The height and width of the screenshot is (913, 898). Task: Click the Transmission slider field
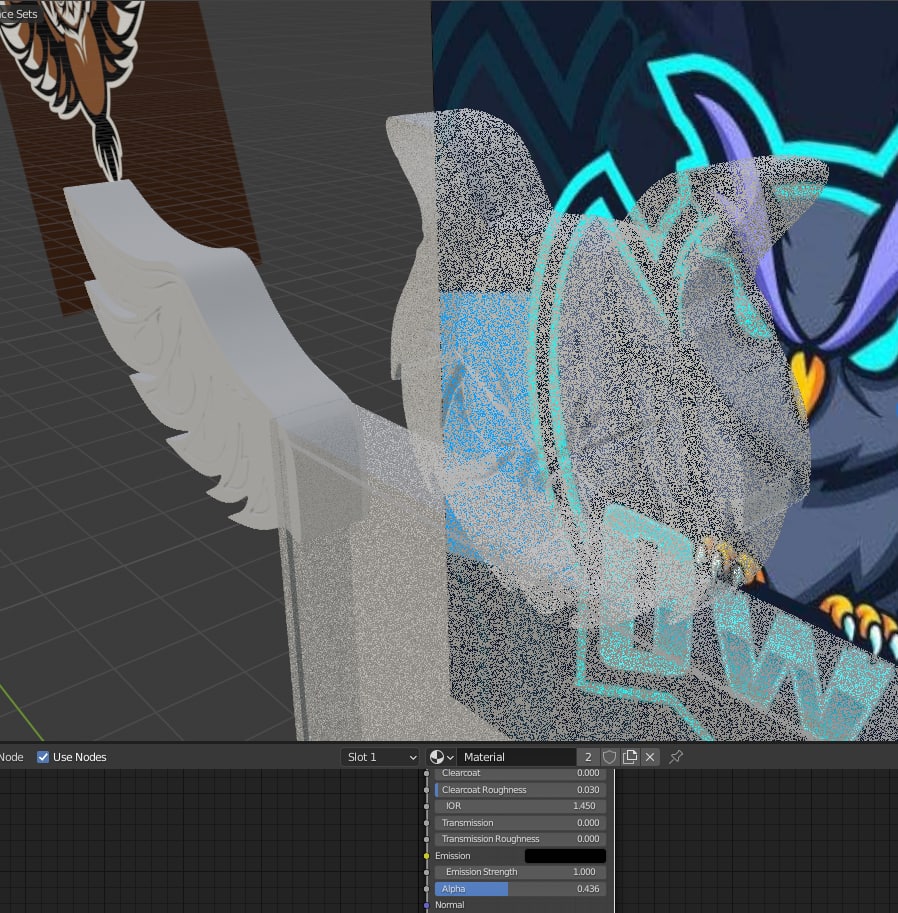(x=521, y=823)
